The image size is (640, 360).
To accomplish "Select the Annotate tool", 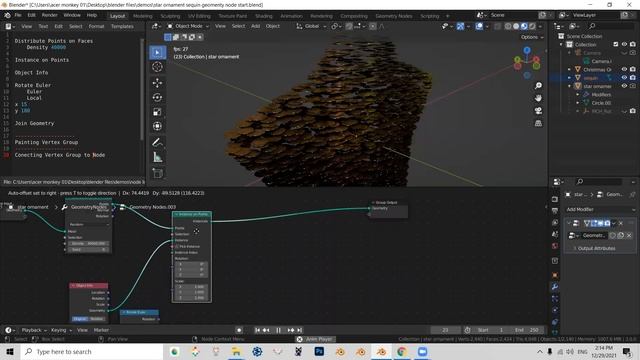I will pos(157,142).
